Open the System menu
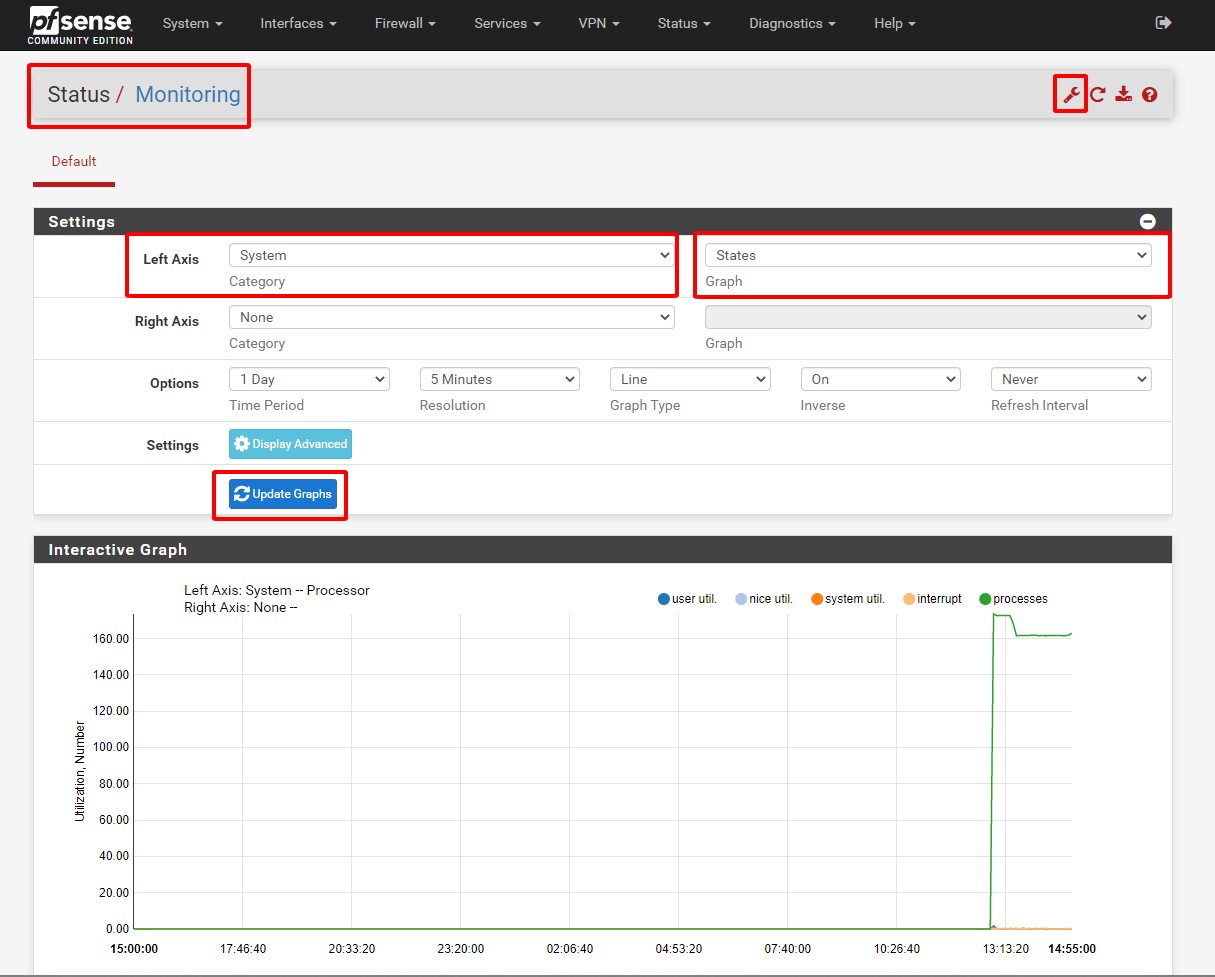The image size is (1215, 977). coord(192,23)
